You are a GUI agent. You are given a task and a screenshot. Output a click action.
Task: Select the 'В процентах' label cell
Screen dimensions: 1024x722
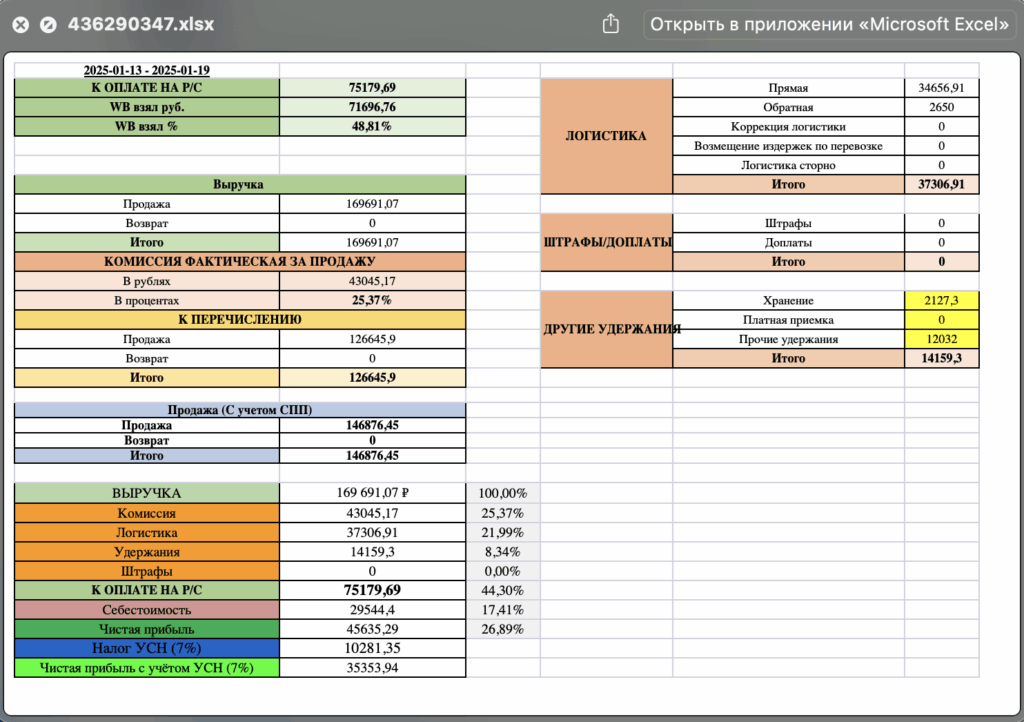pos(146,300)
